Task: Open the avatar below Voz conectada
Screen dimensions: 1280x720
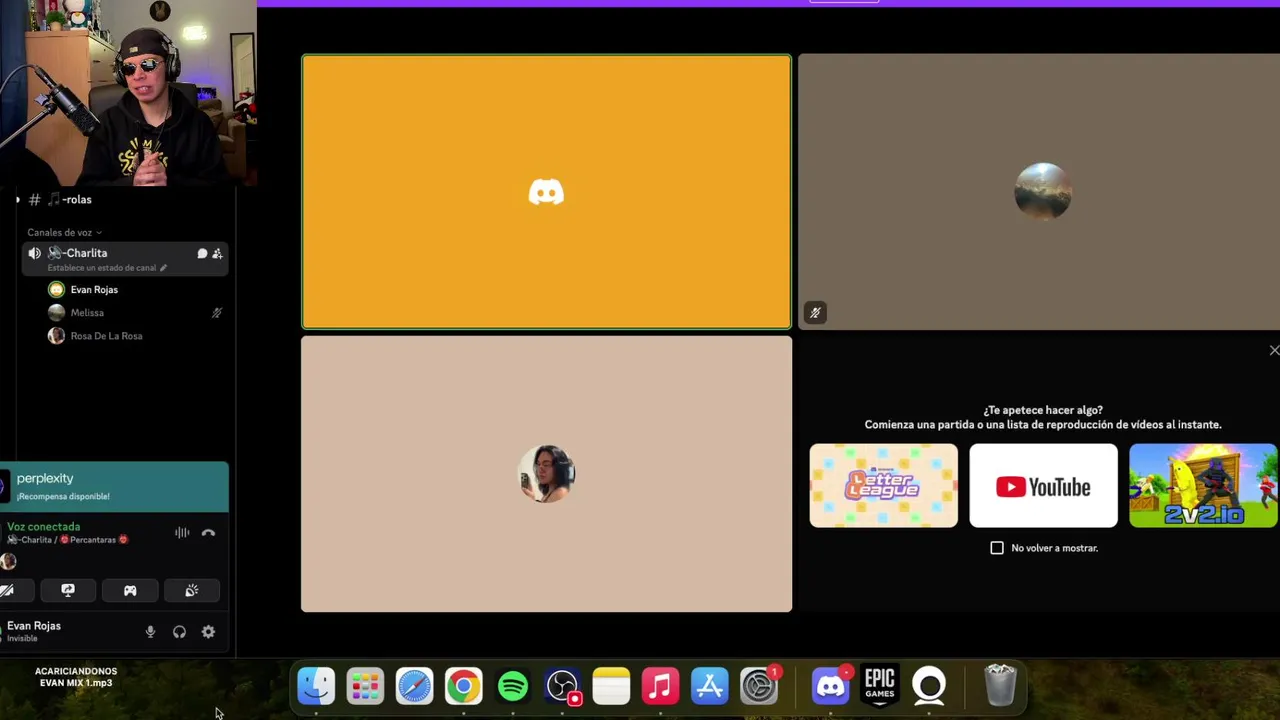Action: tap(8, 562)
